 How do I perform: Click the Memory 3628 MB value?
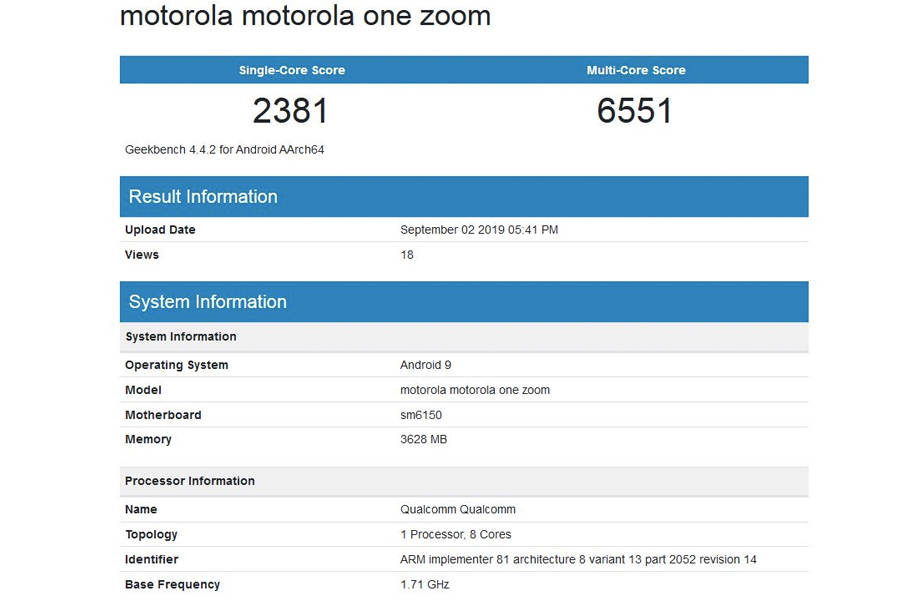pyautogui.click(x=424, y=438)
